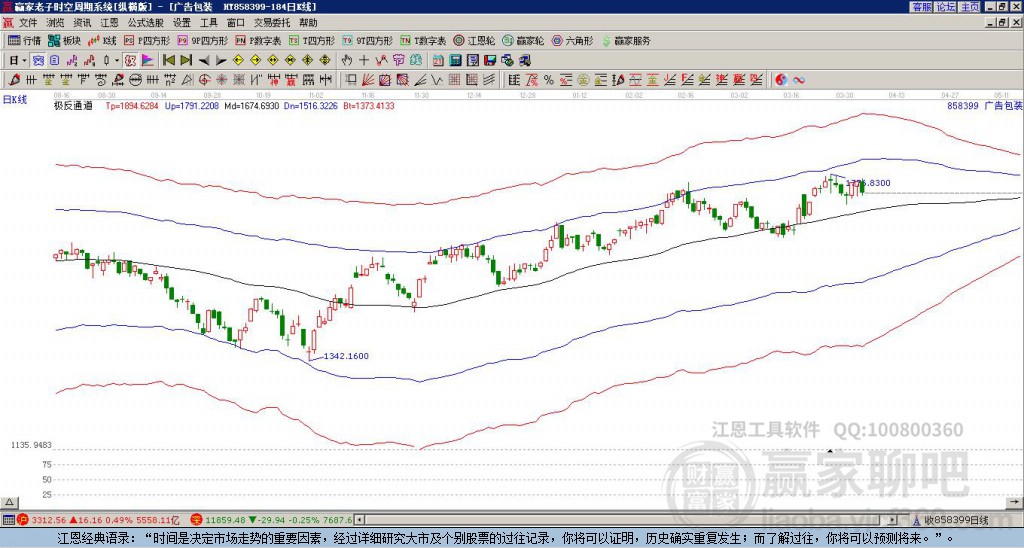Click the yin-yang taiji icon
1024x548 pixels.
click(x=781, y=80)
